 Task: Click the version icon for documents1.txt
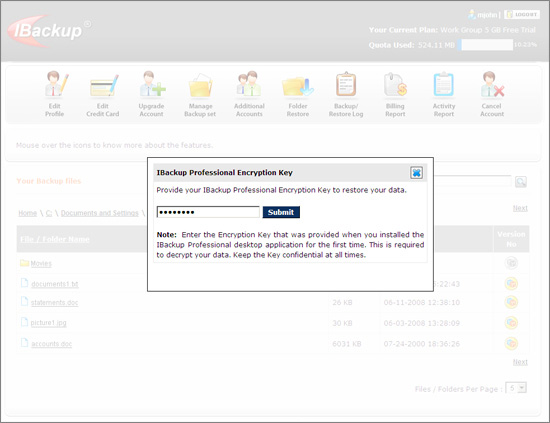tap(511, 283)
